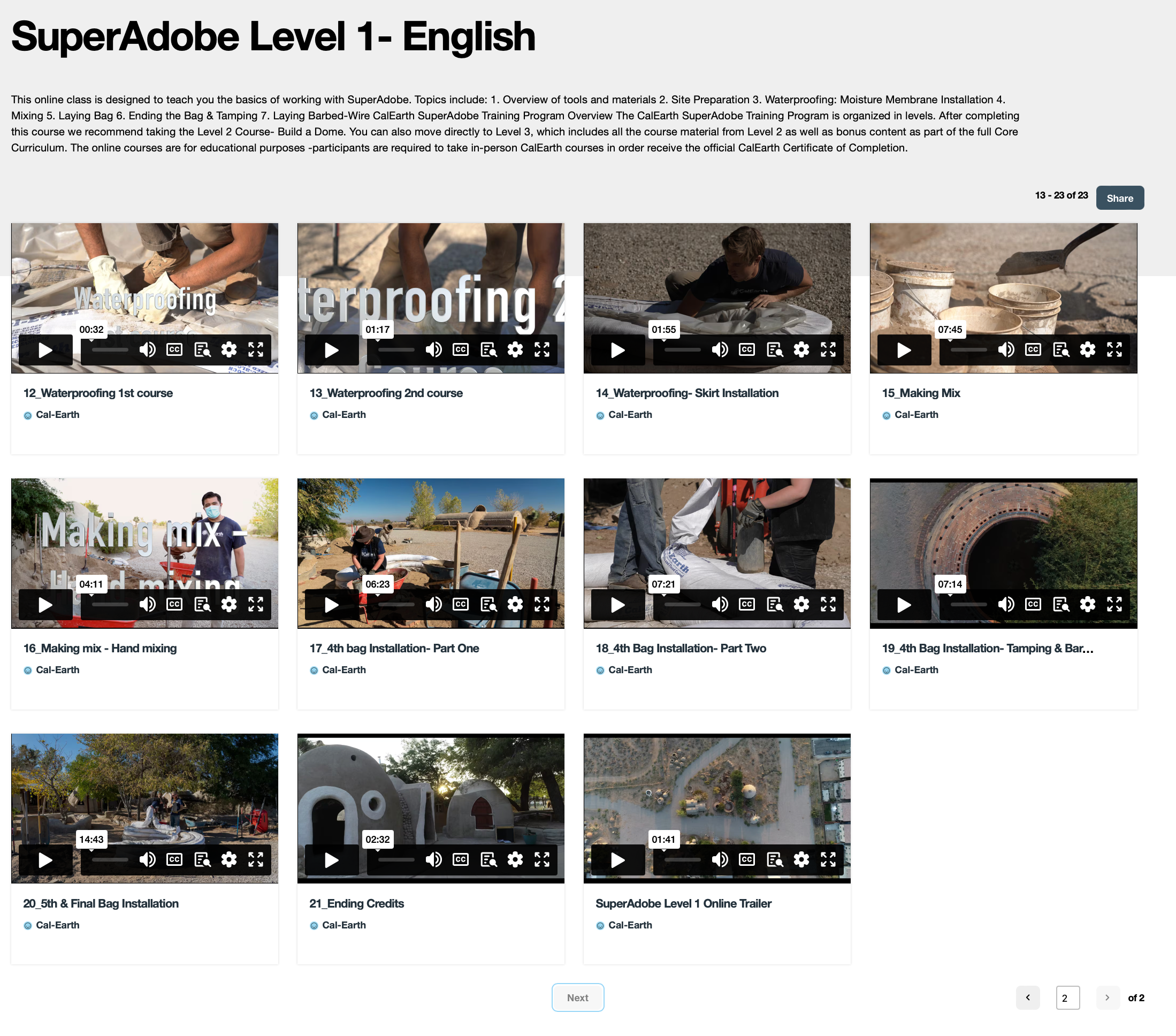Go to previous page with left chevron

[x=1028, y=997]
